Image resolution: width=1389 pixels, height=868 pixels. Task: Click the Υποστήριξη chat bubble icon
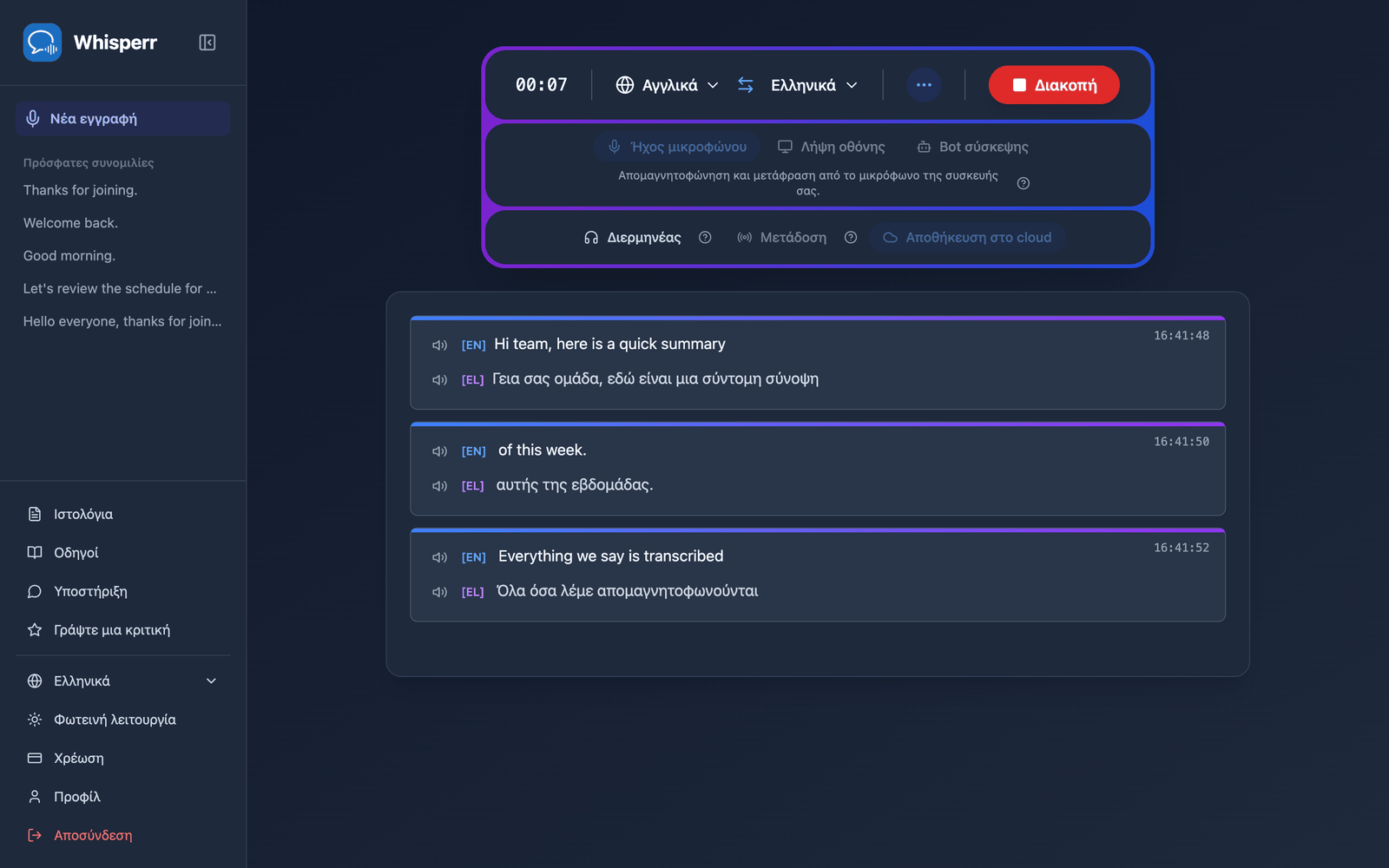click(x=35, y=591)
